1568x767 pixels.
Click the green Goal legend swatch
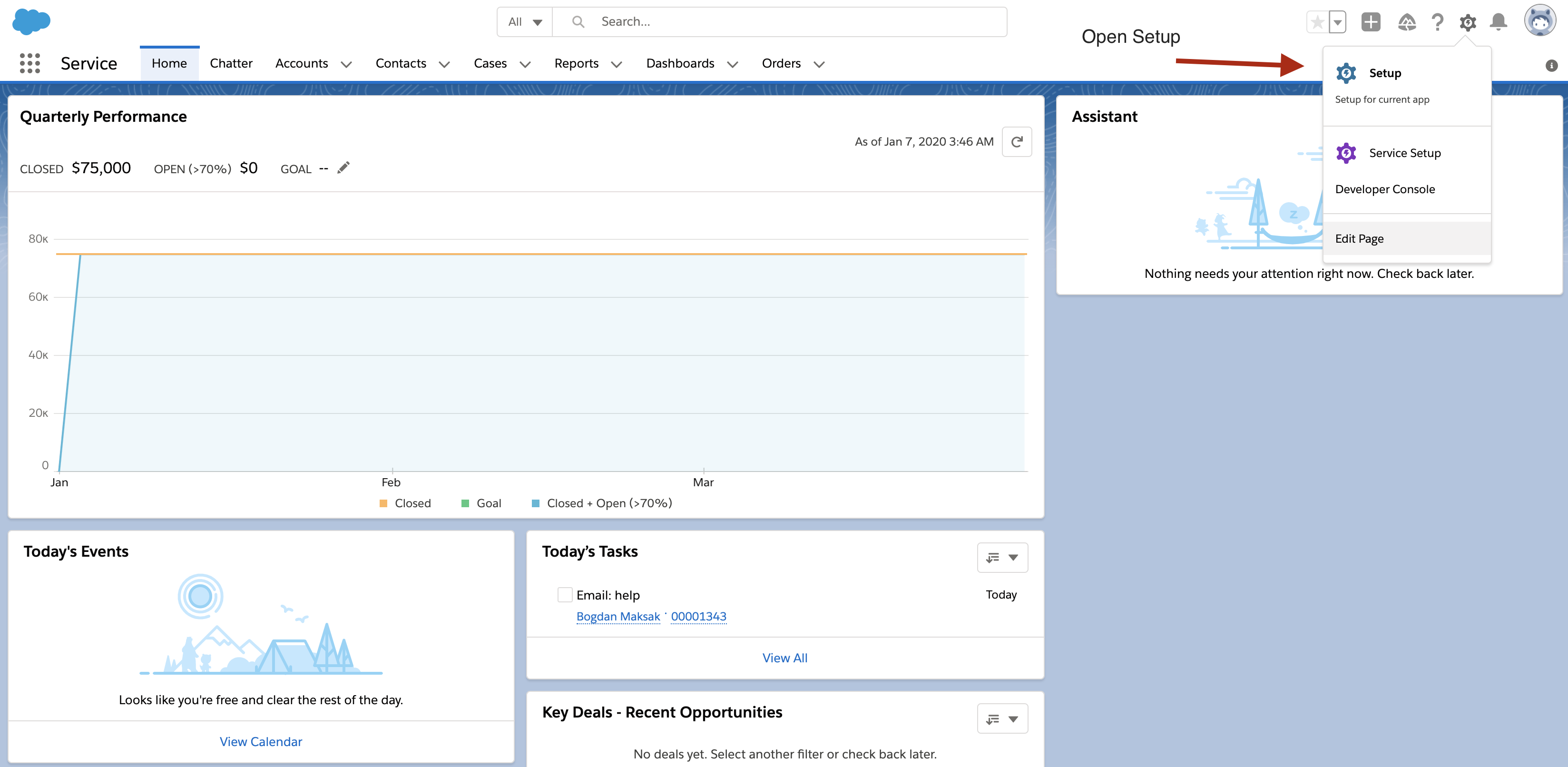click(x=465, y=503)
